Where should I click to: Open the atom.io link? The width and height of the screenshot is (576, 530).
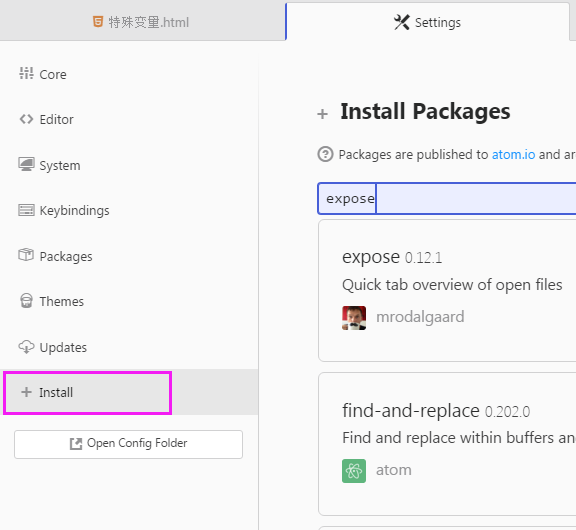coord(514,155)
